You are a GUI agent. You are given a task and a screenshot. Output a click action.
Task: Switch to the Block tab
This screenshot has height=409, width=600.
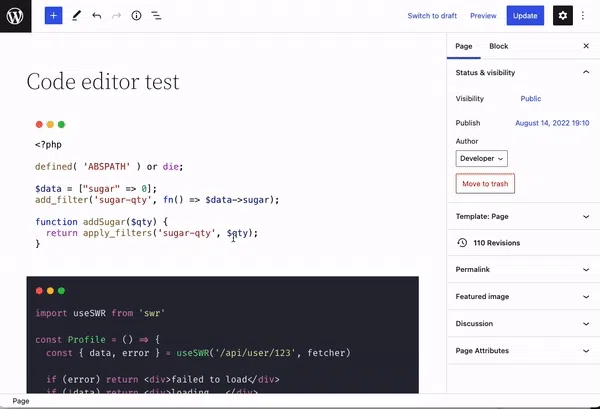click(x=499, y=46)
